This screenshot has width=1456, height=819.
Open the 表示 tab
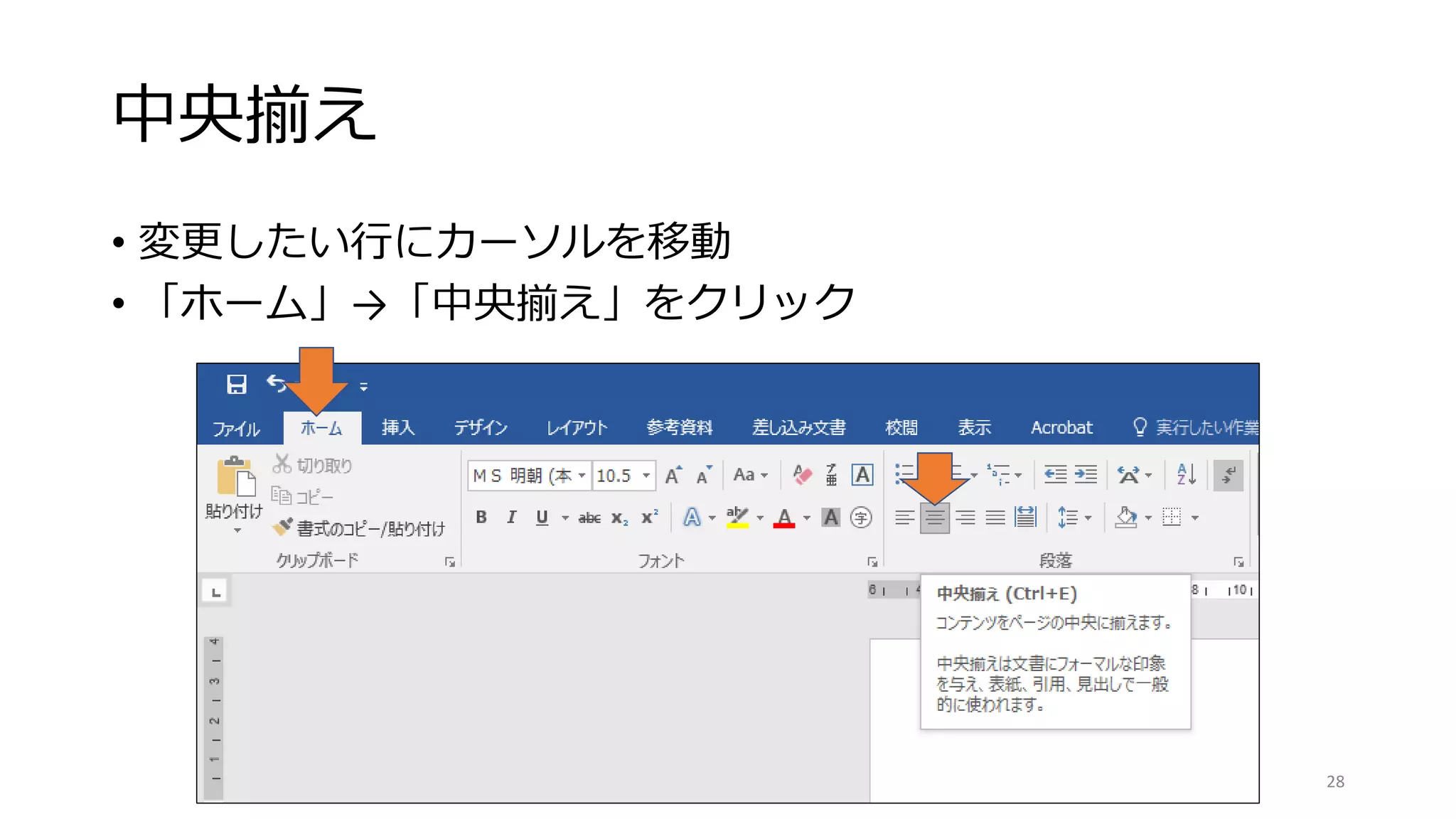click(974, 427)
